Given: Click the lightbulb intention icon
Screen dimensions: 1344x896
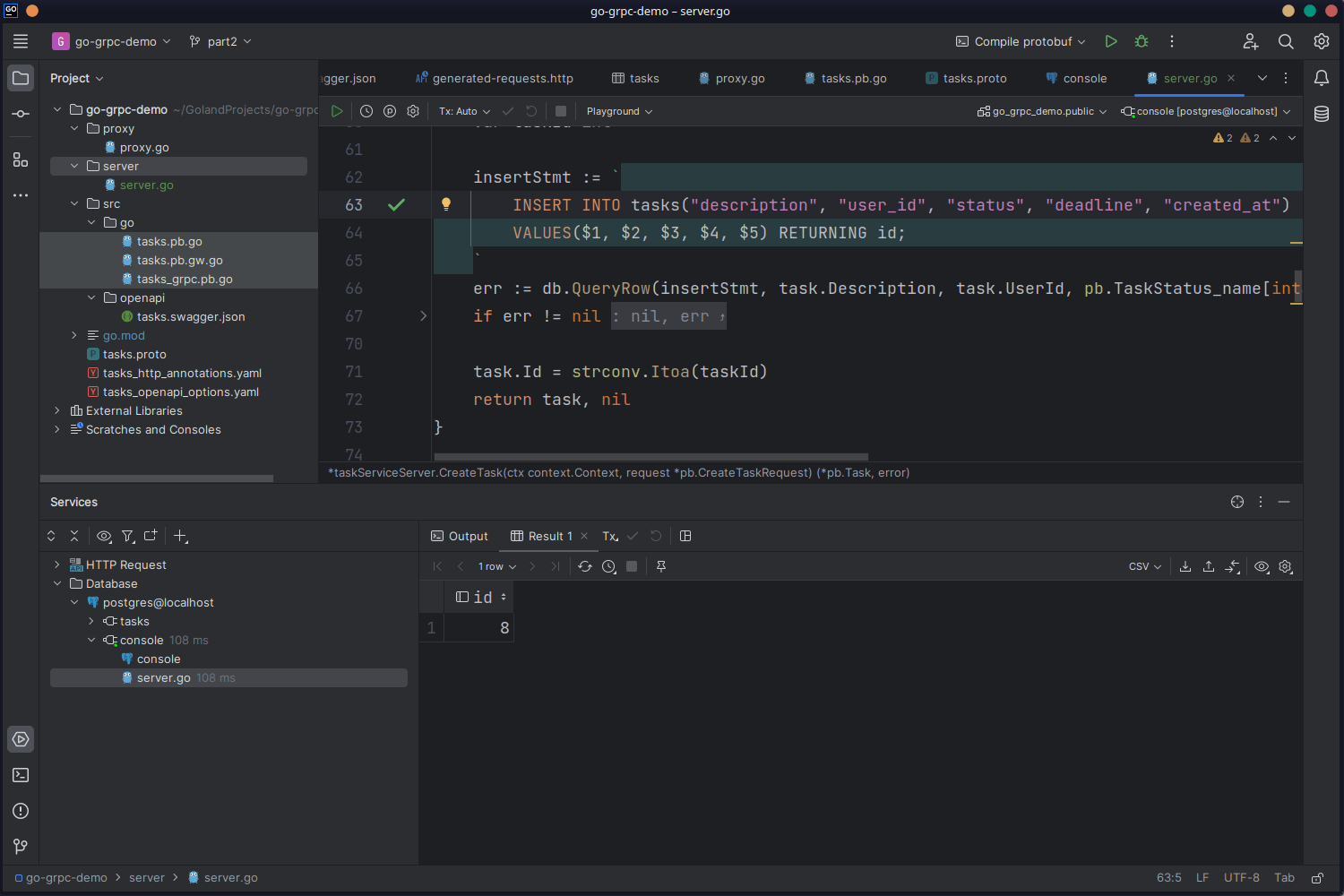Looking at the screenshot, I should click(446, 204).
